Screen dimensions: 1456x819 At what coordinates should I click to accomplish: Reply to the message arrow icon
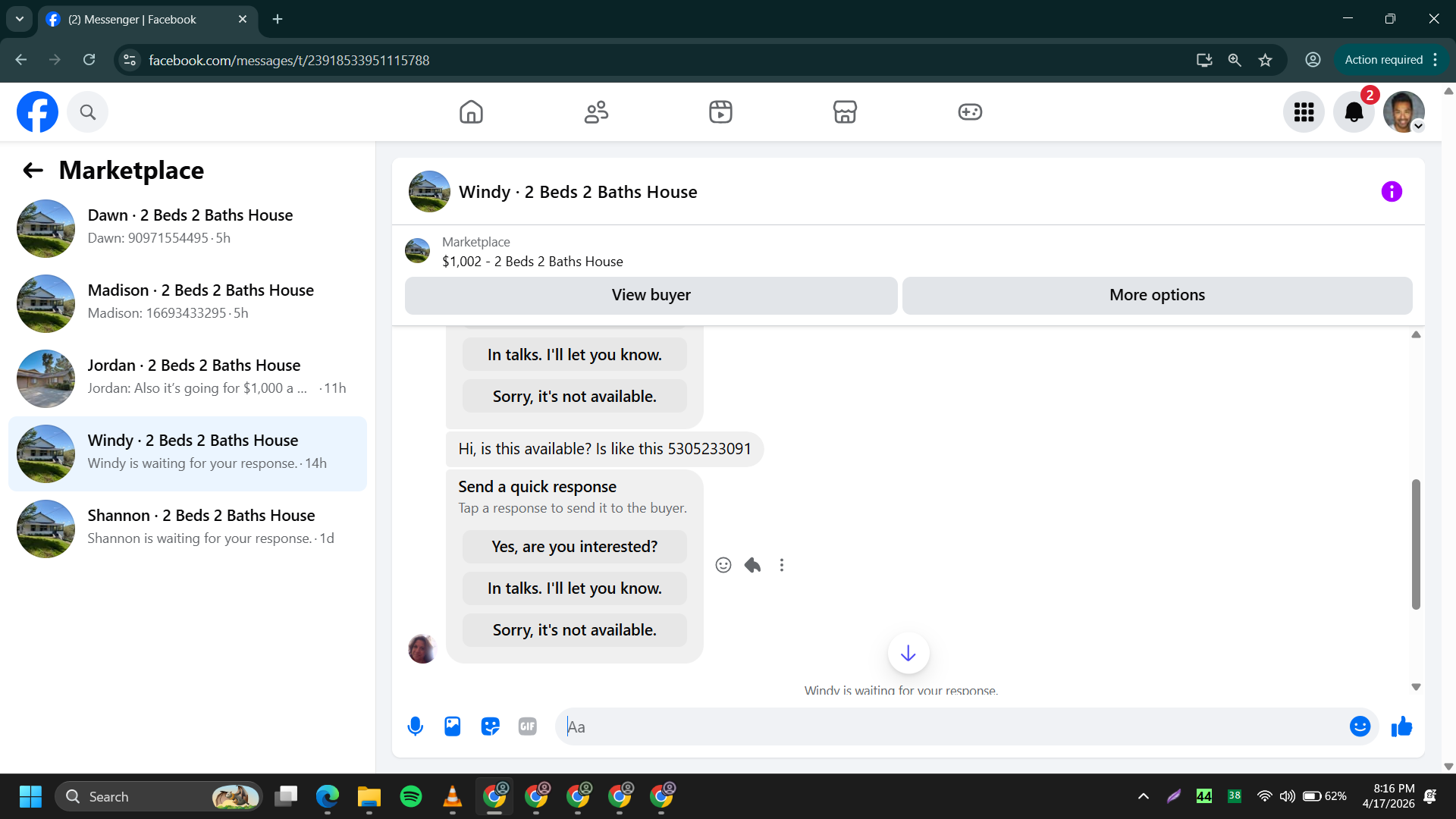[x=752, y=565]
